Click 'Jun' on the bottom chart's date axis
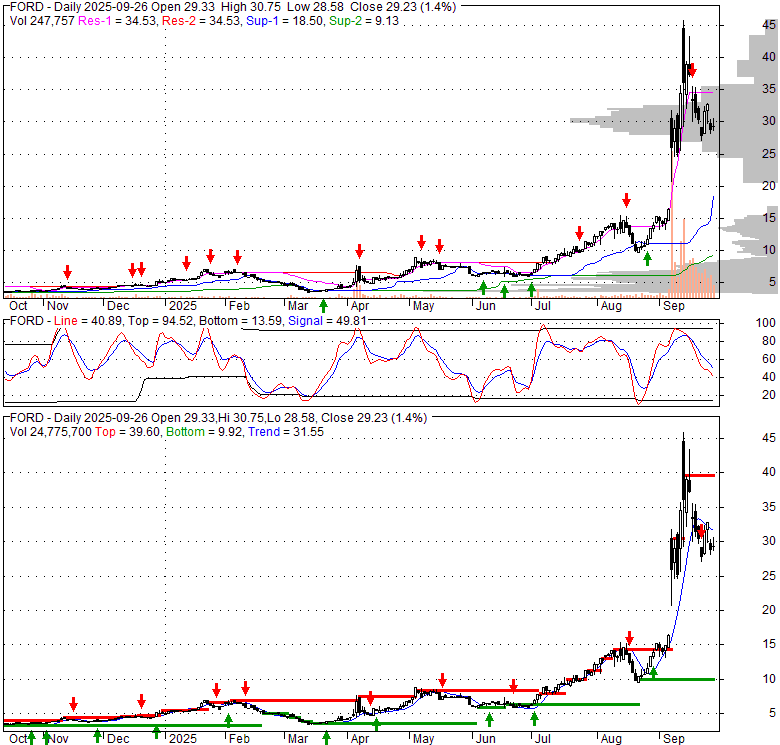The height and width of the screenshot is (745, 780). click(486, 739)
